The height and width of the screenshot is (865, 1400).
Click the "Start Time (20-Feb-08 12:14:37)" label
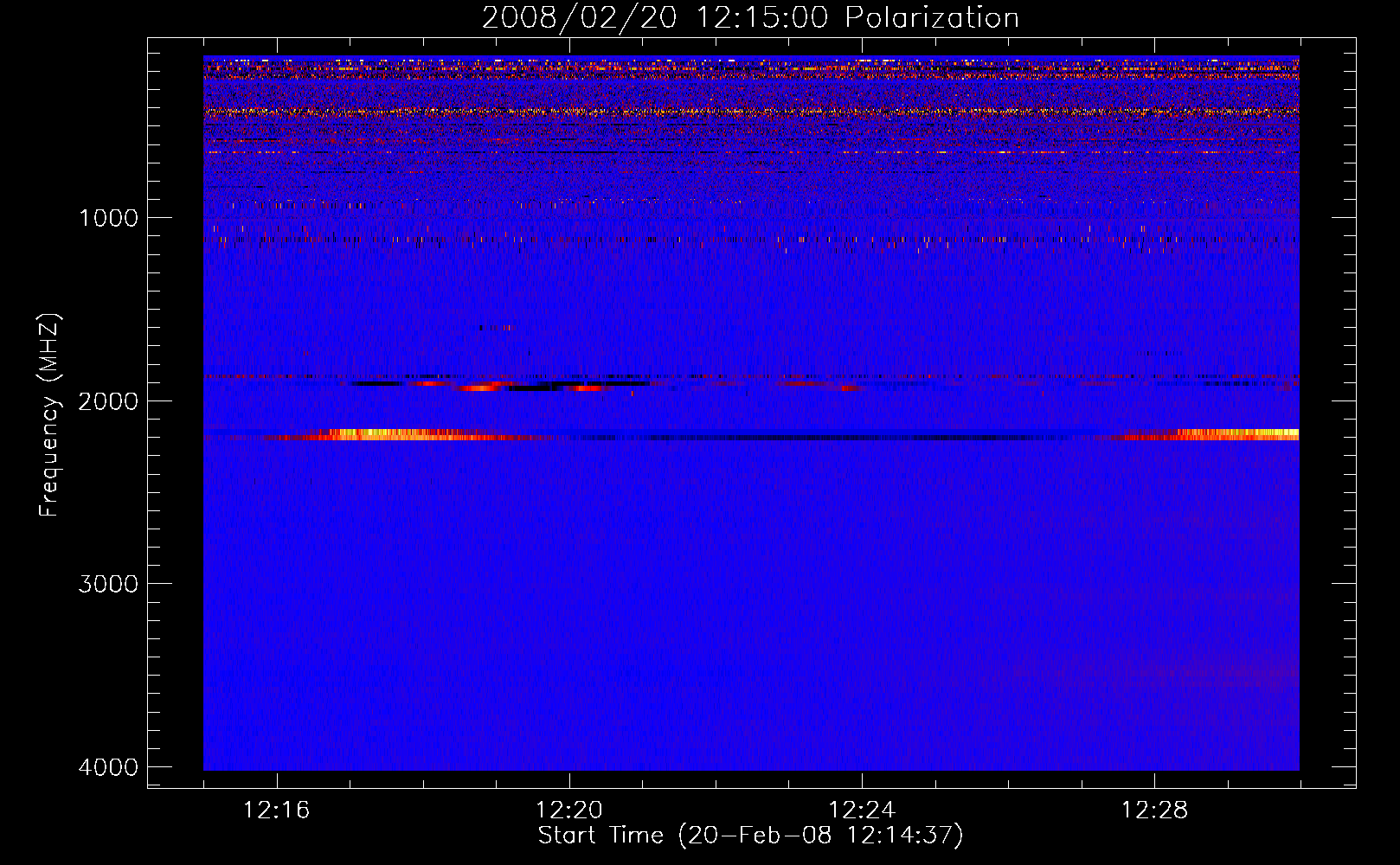pyautogui.click(x=750, y=836)
